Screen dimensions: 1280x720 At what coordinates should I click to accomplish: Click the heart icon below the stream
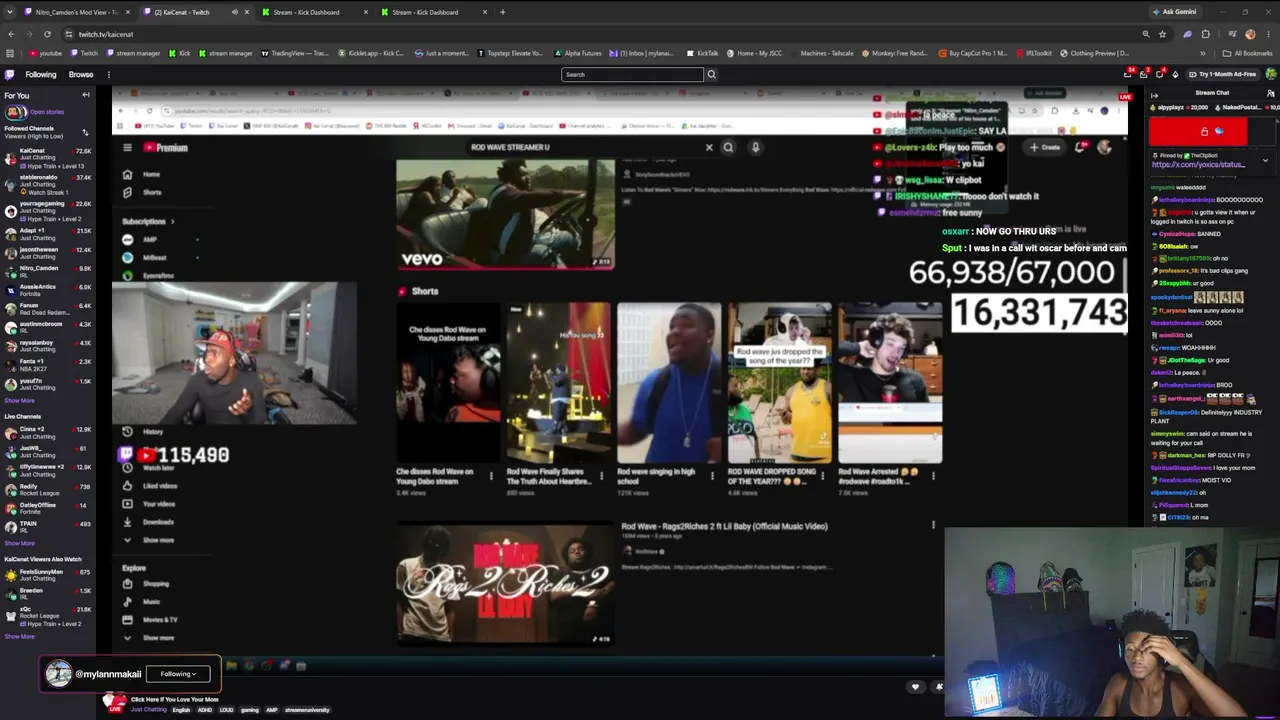(914, 687)
